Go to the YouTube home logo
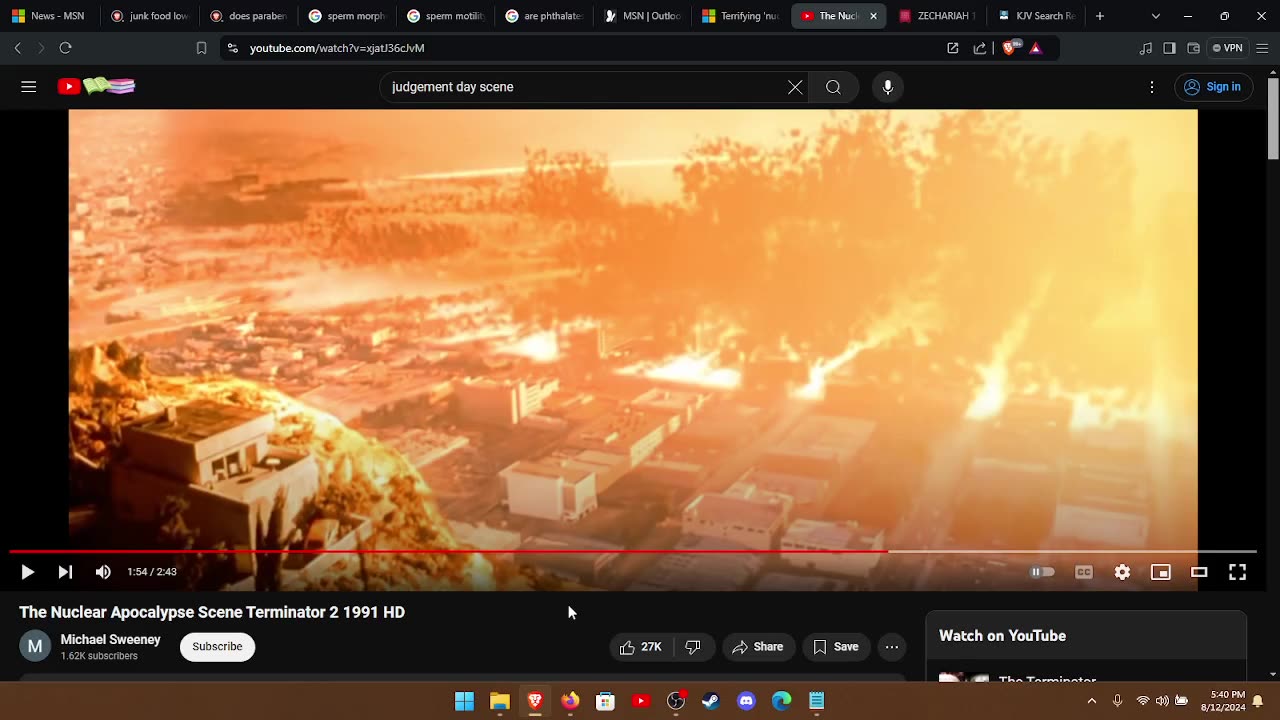 [x=96, y=87]
